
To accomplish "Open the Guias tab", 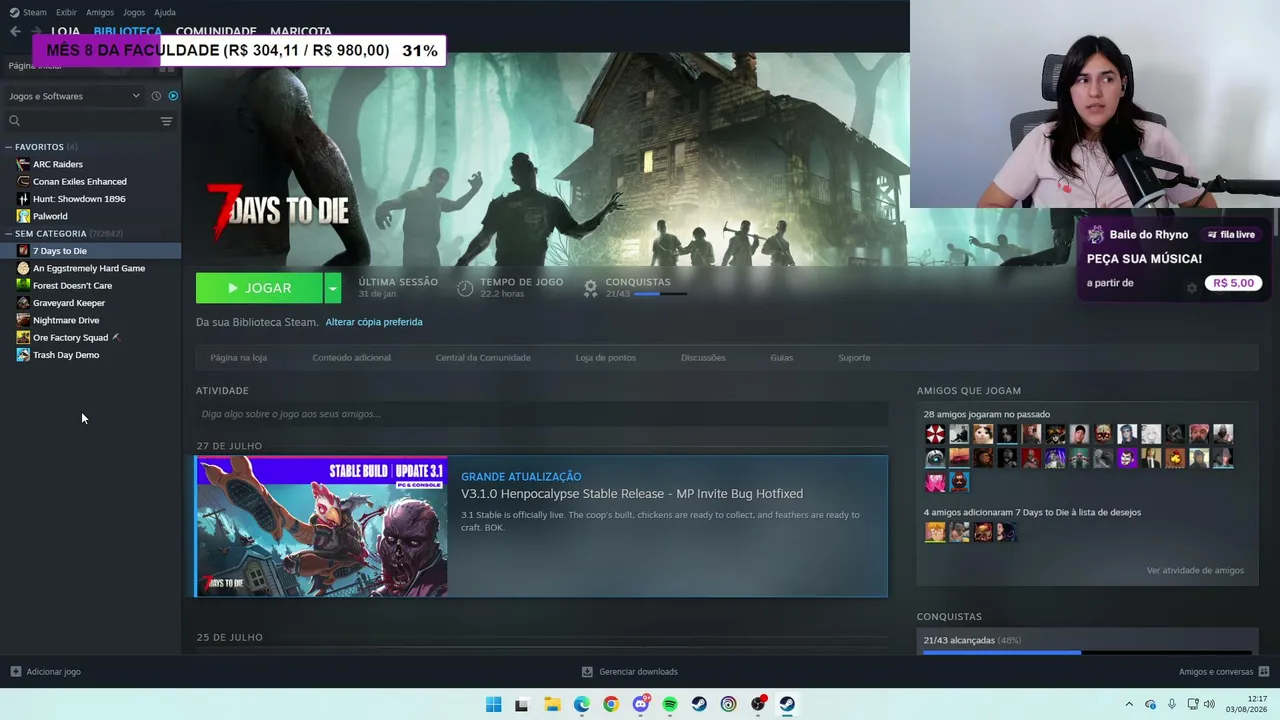I will 781,358.
